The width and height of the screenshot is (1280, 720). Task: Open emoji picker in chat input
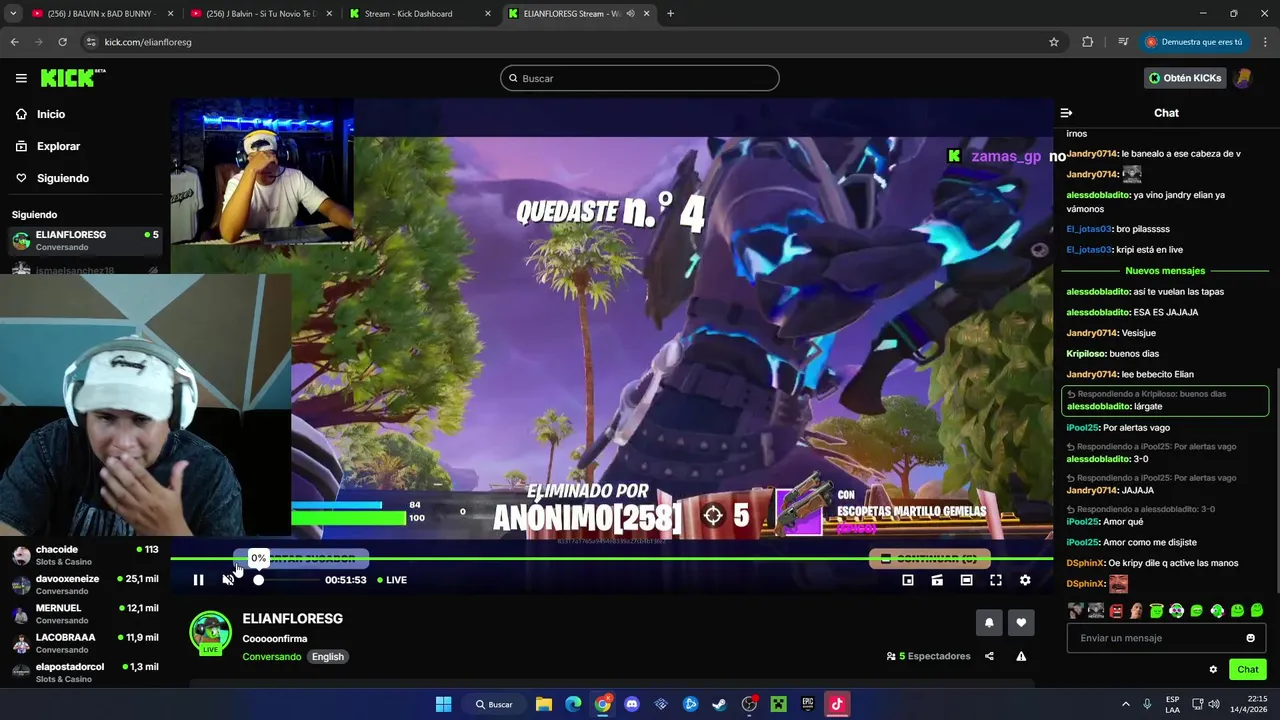click(x=1250, y=638)
